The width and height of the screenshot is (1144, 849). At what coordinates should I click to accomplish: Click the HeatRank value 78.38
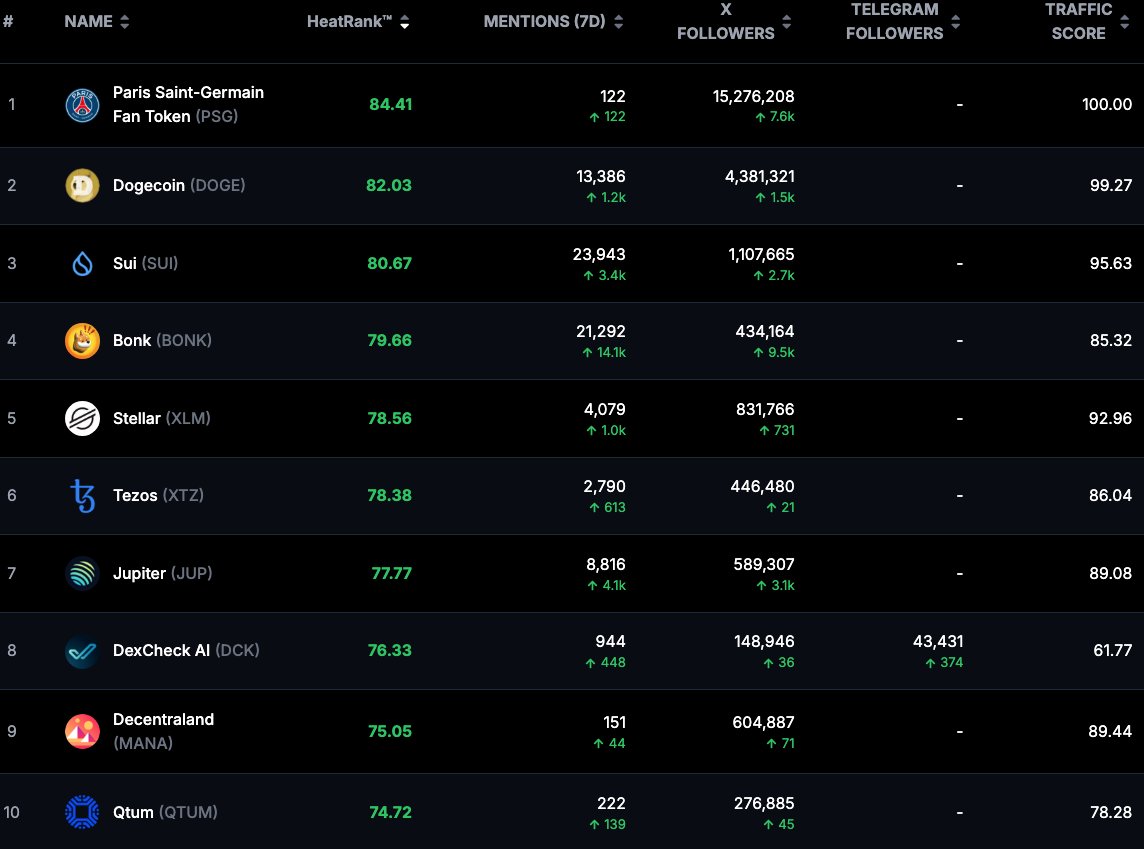point(390,495)
